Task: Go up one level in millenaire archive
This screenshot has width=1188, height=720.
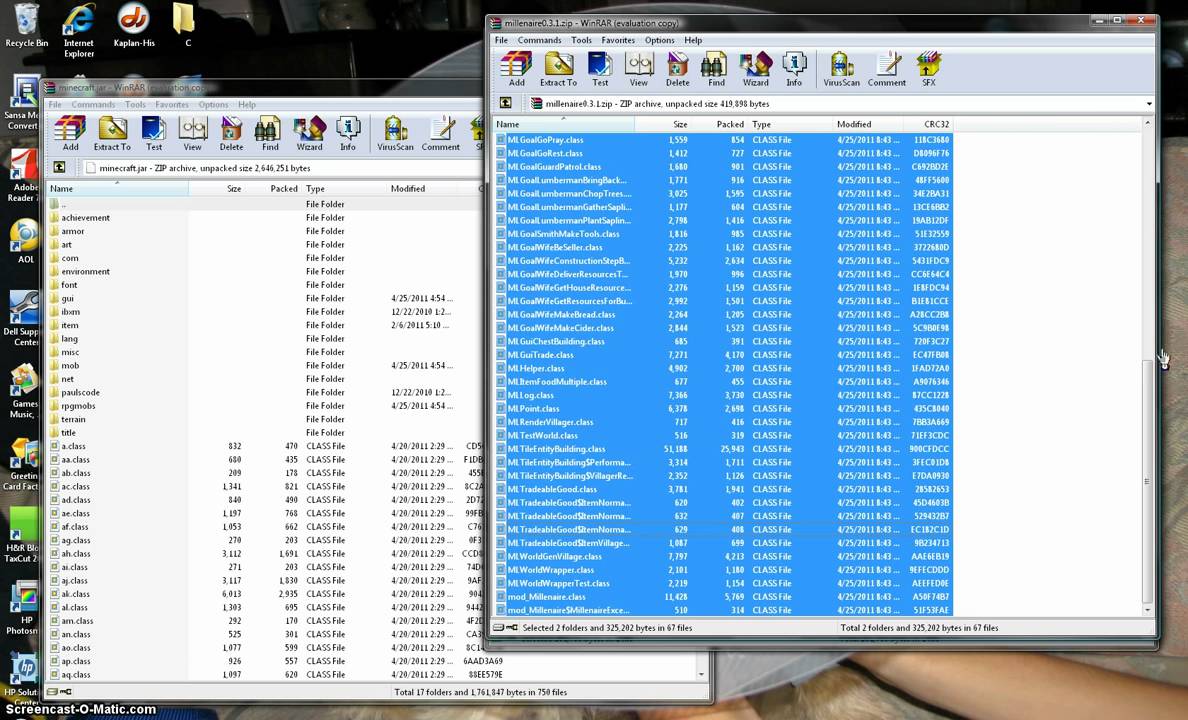Action: [x=506, y=103]
